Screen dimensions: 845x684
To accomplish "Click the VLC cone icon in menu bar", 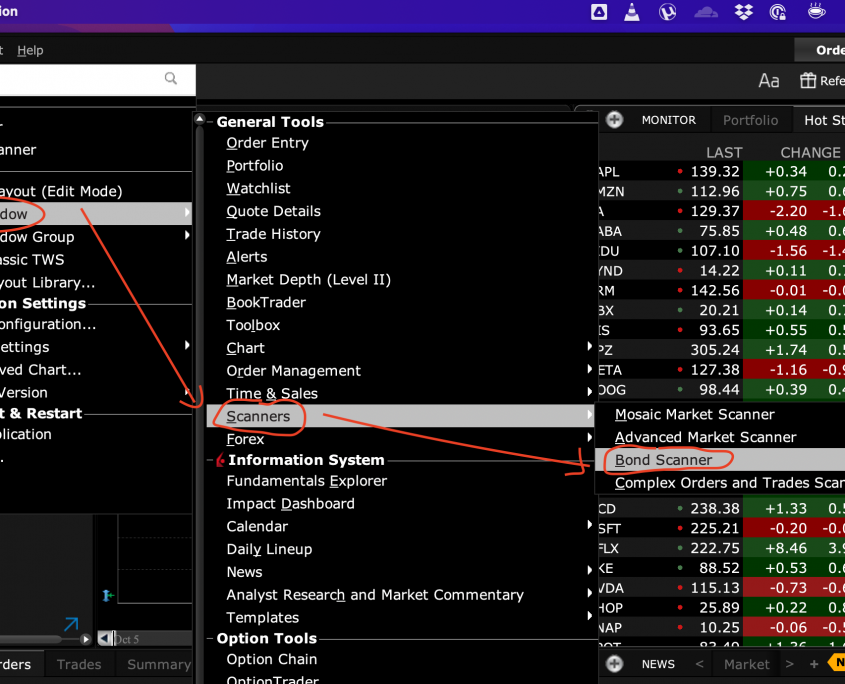I will pos(632,12).
